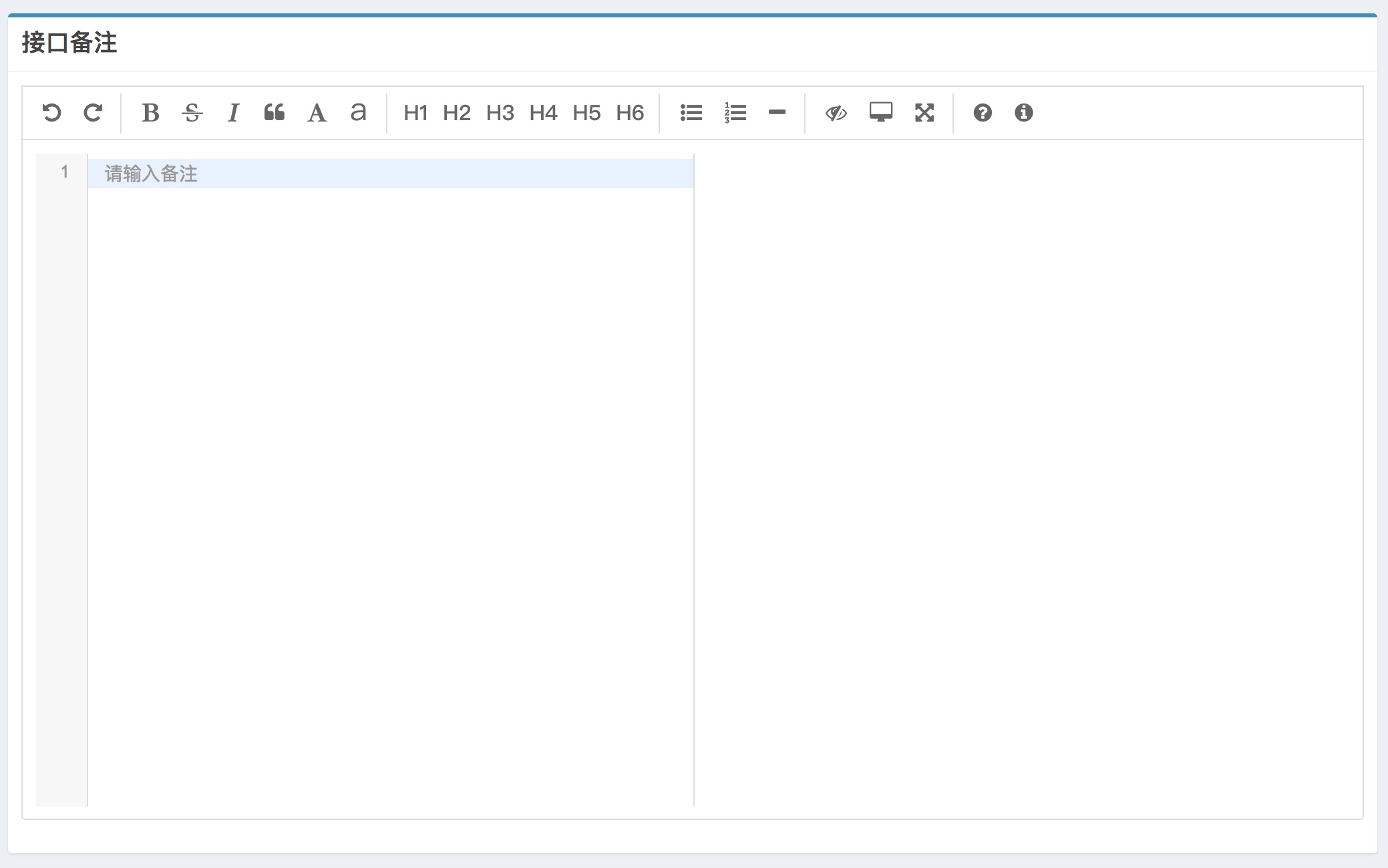Insert an H2 heading
1388x868 pixels.
click(457, 113)
